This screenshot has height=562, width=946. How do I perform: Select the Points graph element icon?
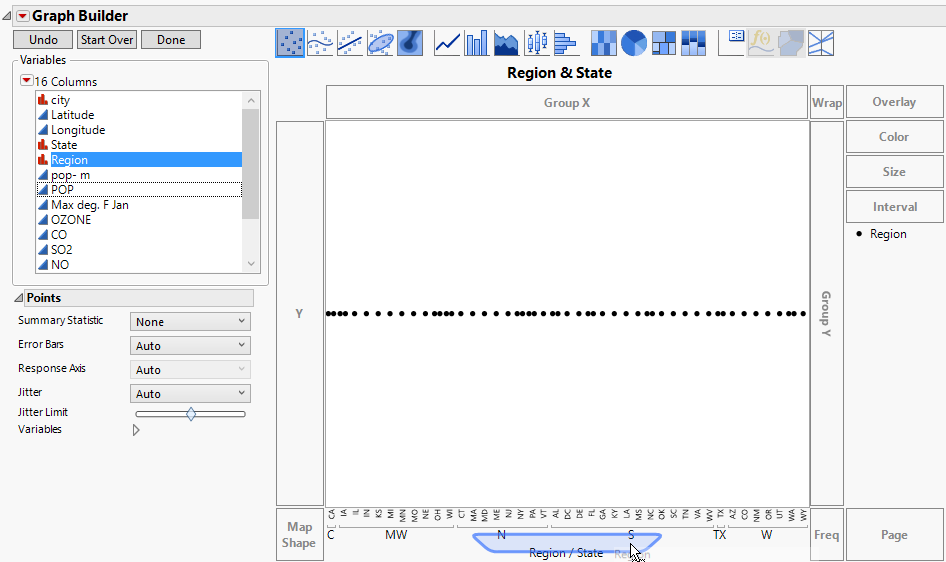pos(291,43)
